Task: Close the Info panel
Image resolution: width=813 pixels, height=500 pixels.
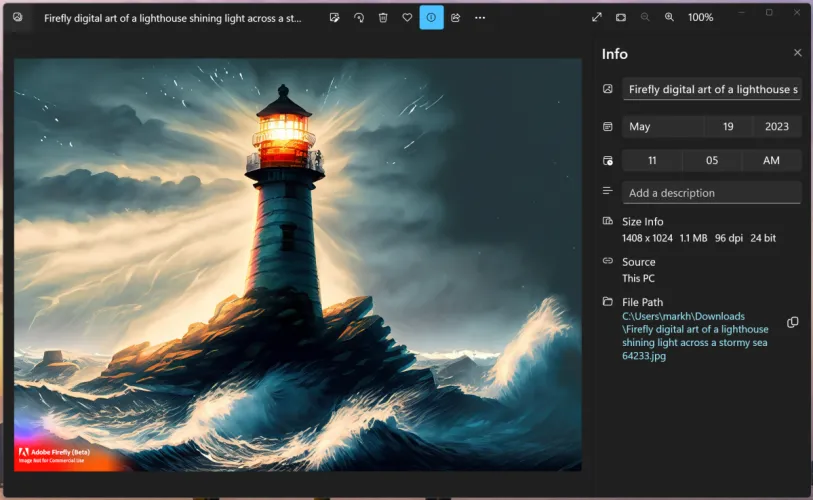Action: click(x=797, y=53)
